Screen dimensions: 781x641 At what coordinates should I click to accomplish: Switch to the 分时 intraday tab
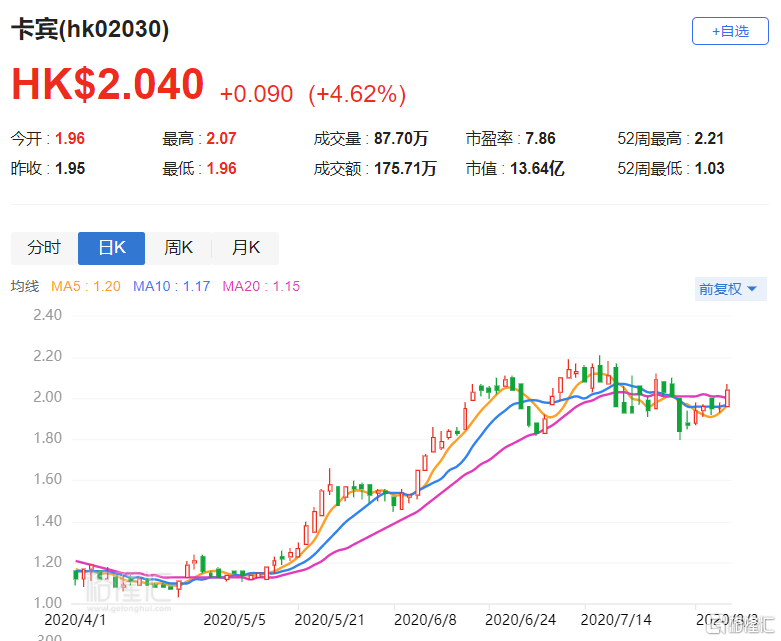(44, 248)
